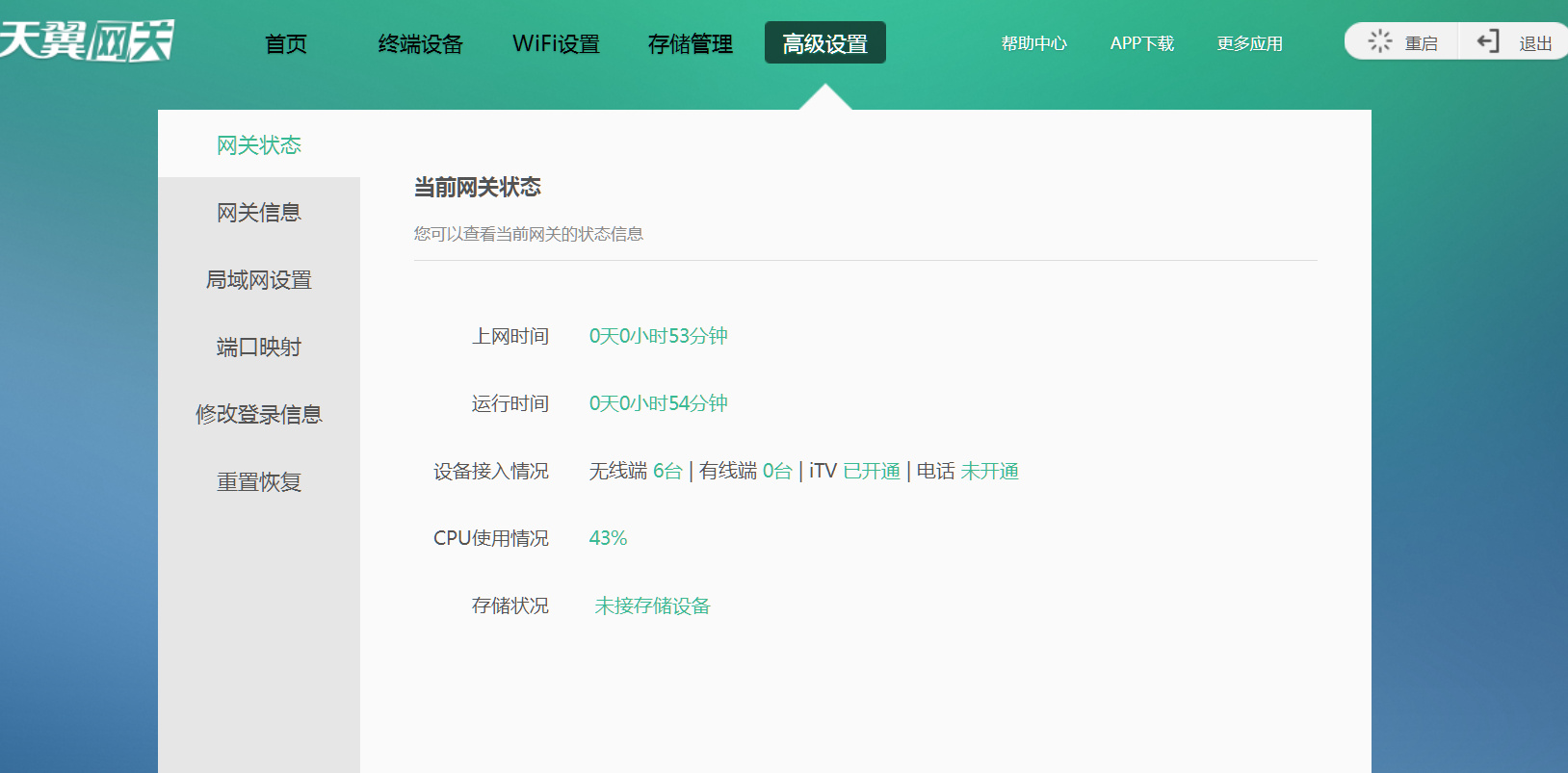Select 网关状态 in the sidebar
The height and width of the screenshot is (773, 1568).
(x=259, y=145)
